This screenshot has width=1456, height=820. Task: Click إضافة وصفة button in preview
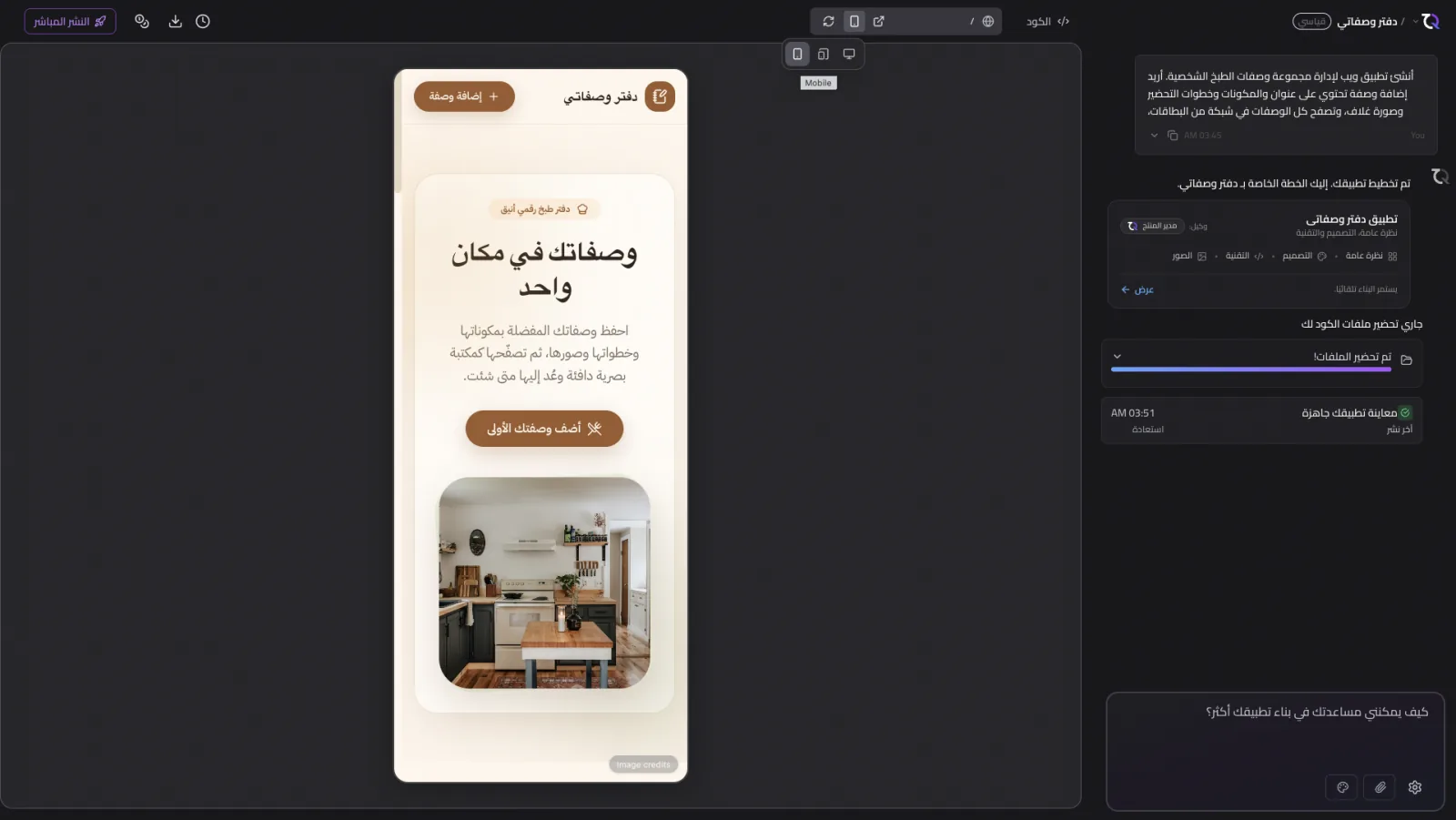click(x=464, y=96)
